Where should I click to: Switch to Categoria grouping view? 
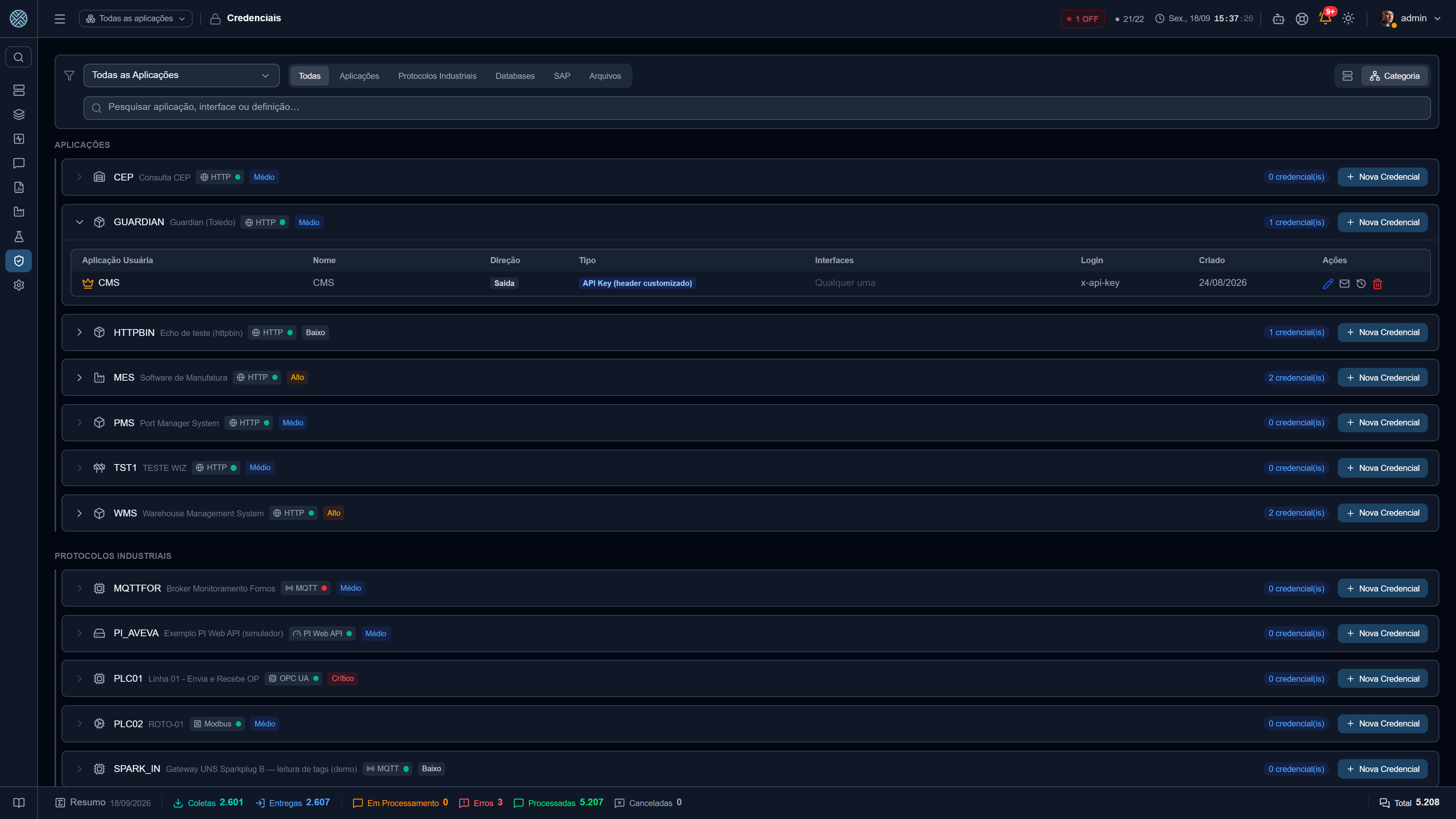1395,76
